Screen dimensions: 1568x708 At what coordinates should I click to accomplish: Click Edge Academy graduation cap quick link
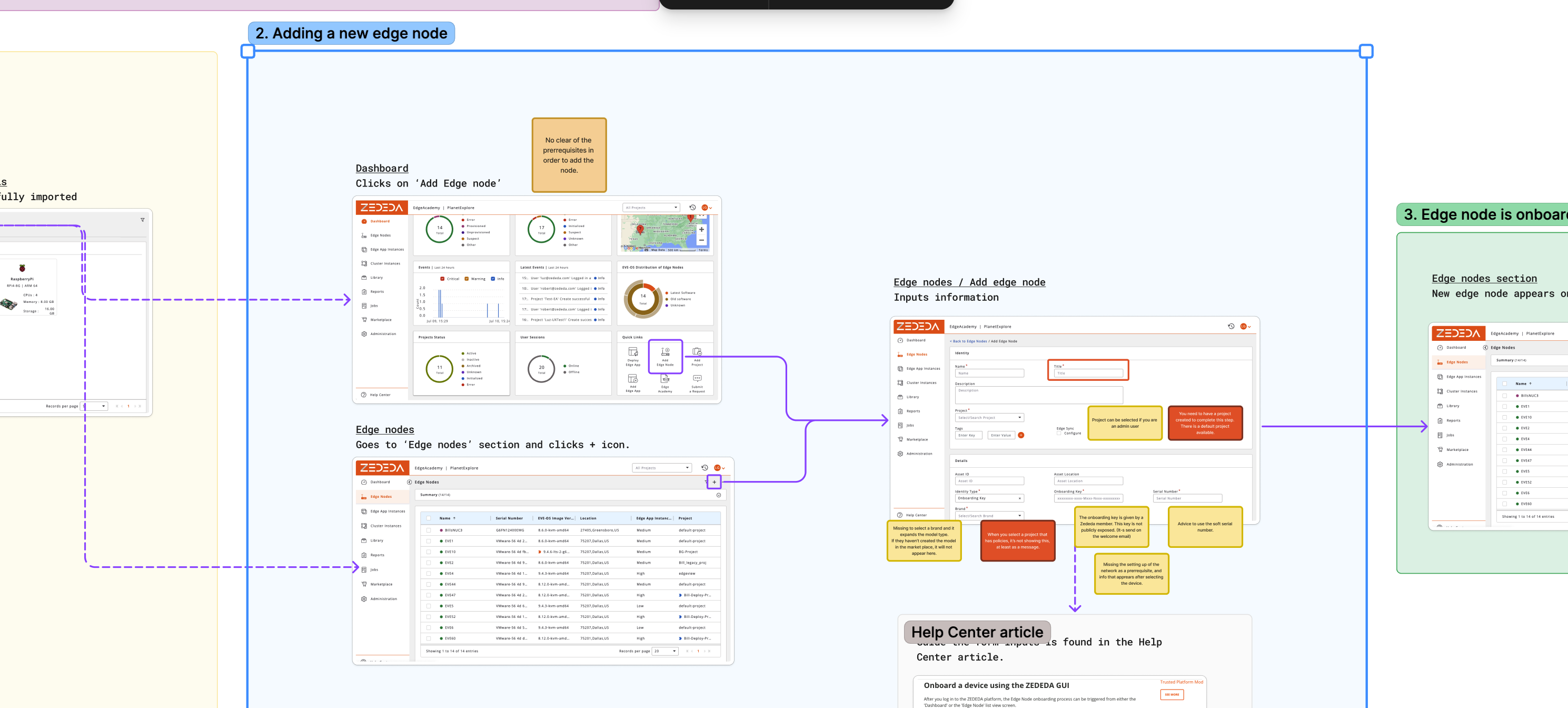click(x=664, y=379)
